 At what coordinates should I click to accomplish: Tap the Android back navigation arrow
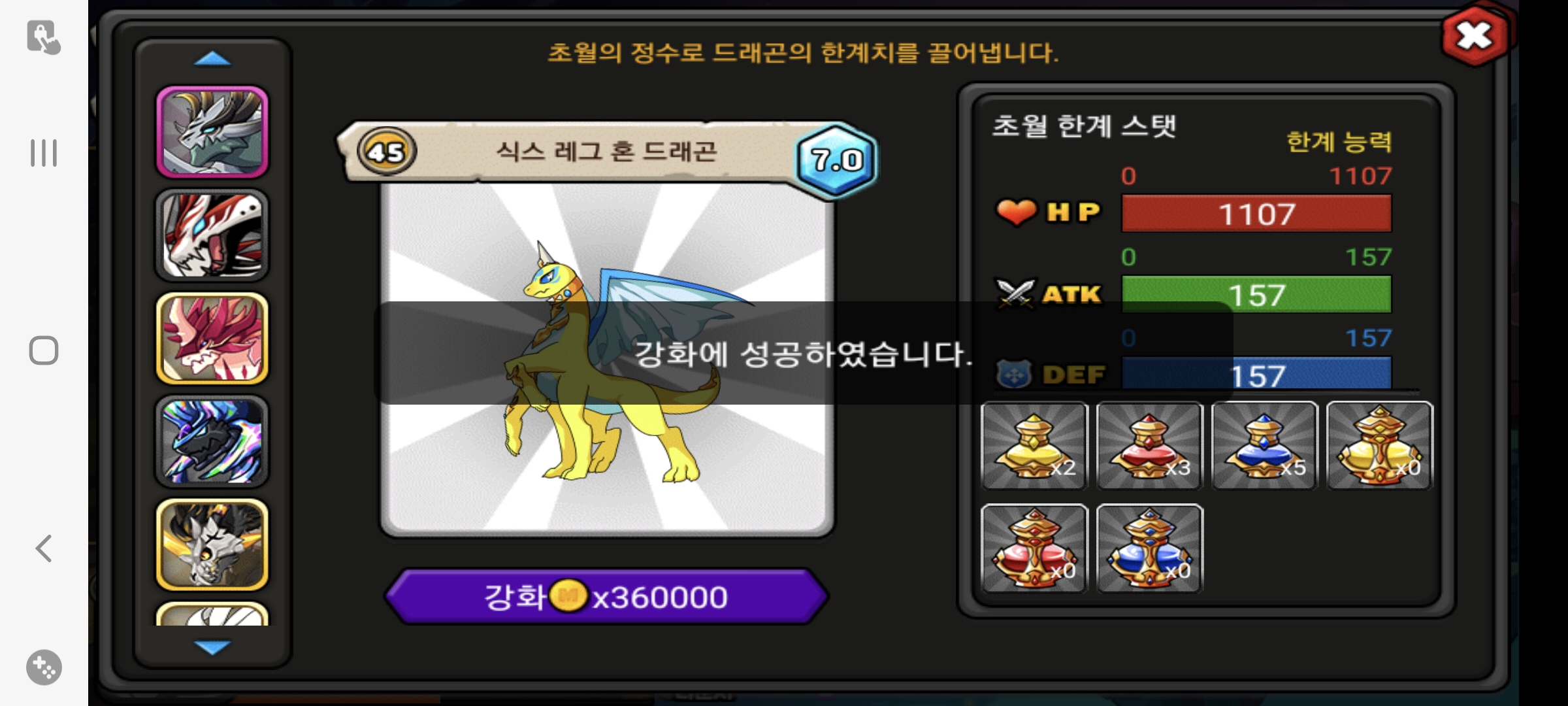click(44, 548)
